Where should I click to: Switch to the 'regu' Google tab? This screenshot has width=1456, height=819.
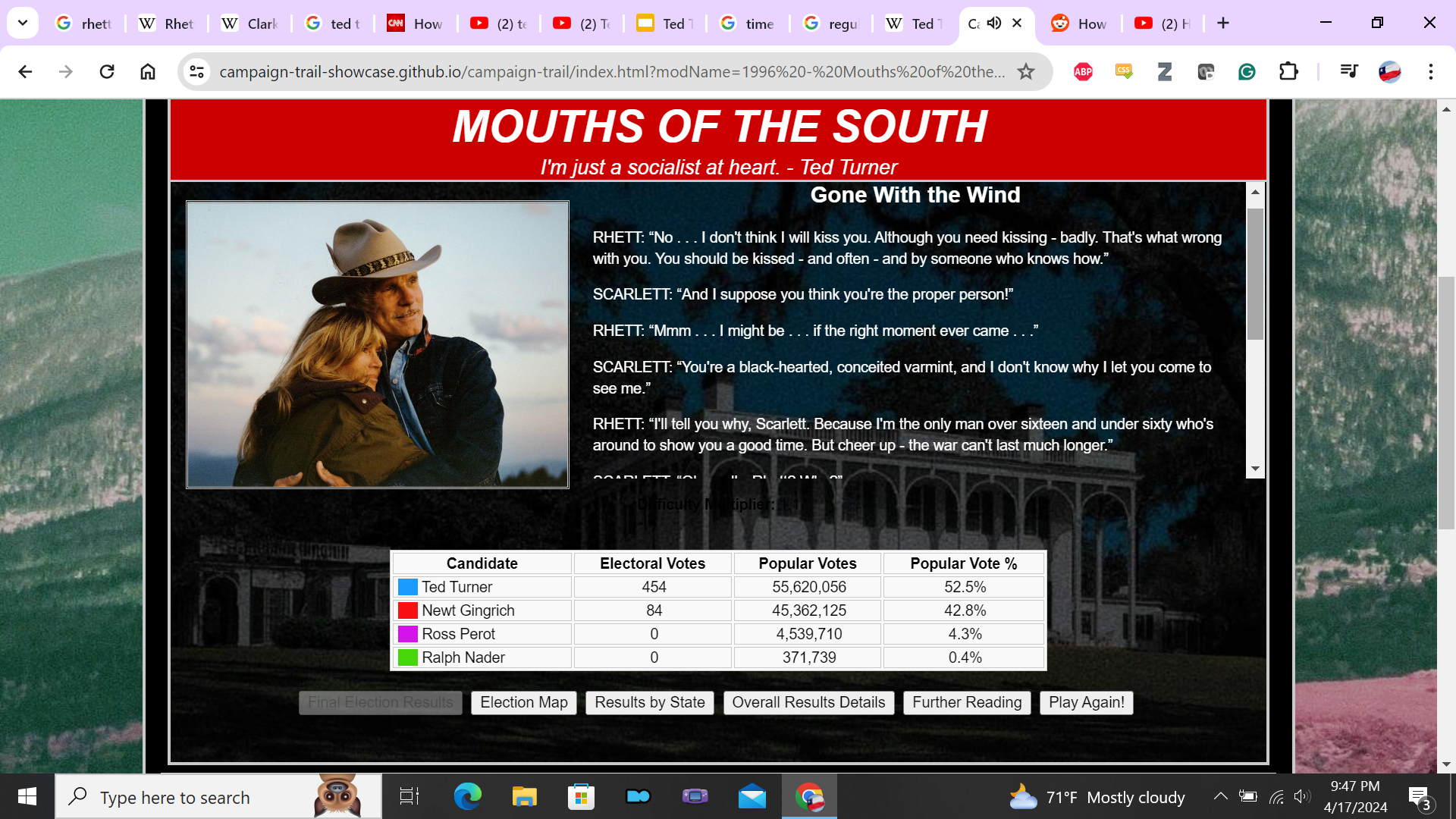pos(830,24)
